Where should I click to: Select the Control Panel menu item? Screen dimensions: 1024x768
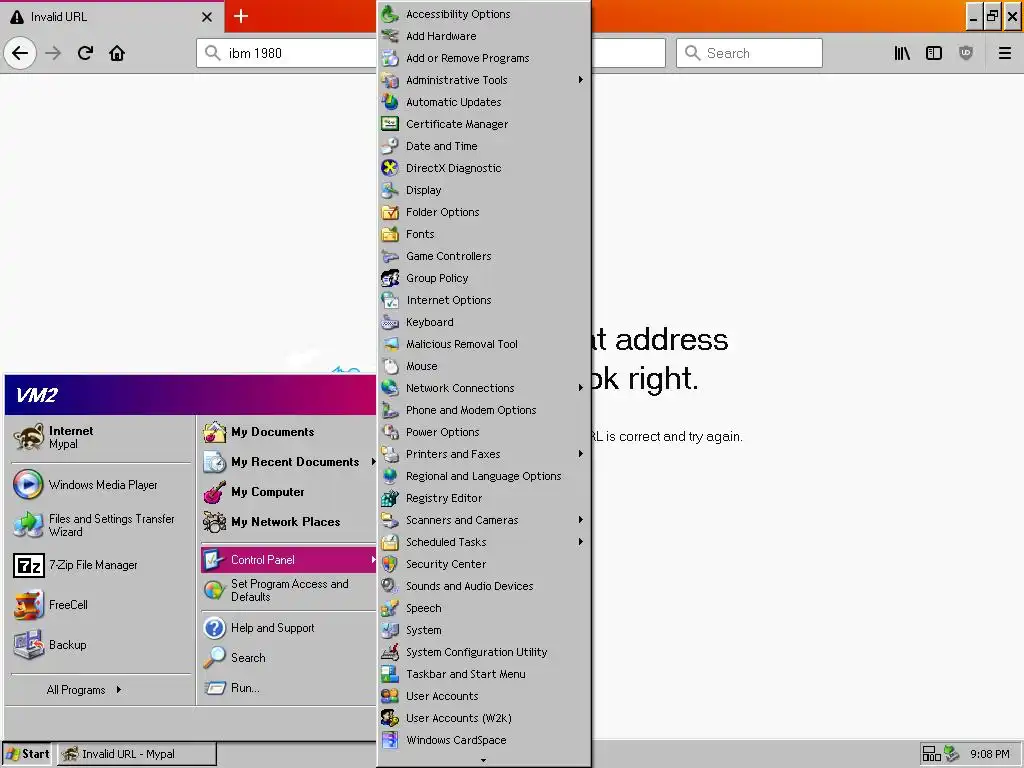click(288, 560)
